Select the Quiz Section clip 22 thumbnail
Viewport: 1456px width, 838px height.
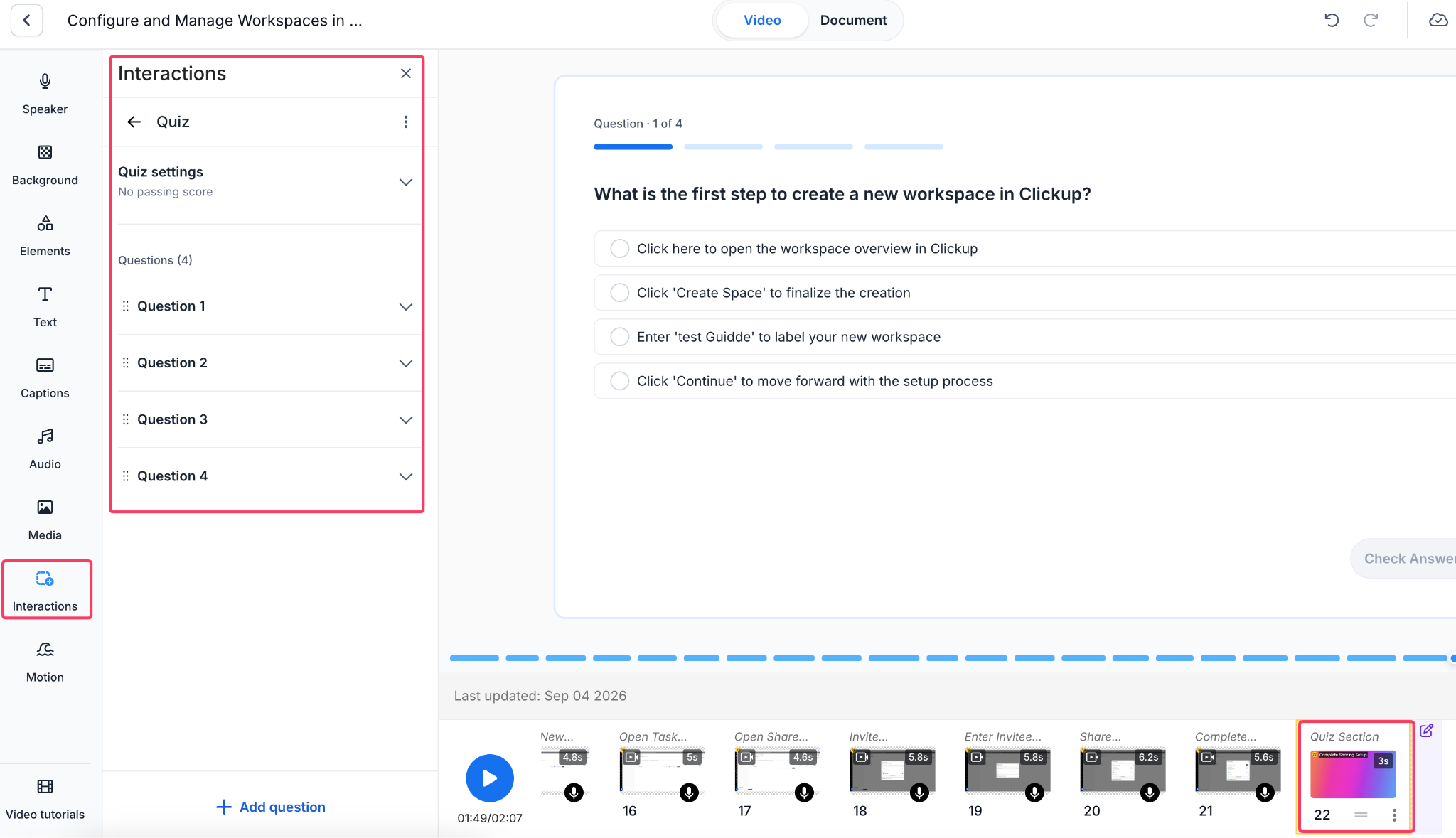tap(1353, 774)
